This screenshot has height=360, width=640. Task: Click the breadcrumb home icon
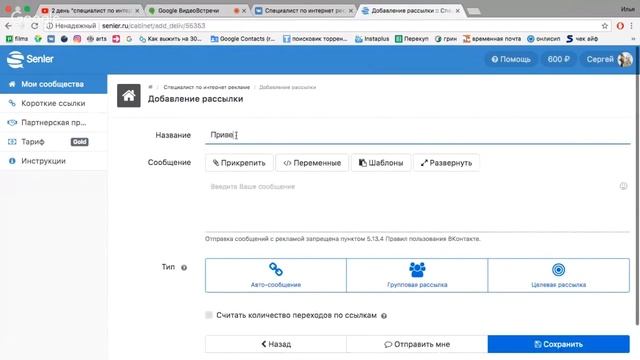coord(150,87)
